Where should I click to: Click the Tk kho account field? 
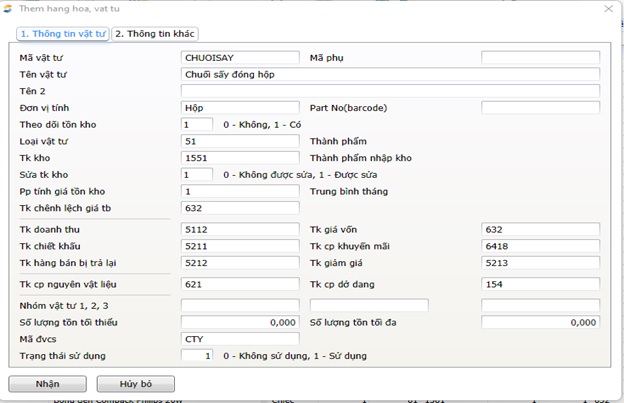pyautogui.click(x=240, y=157)
